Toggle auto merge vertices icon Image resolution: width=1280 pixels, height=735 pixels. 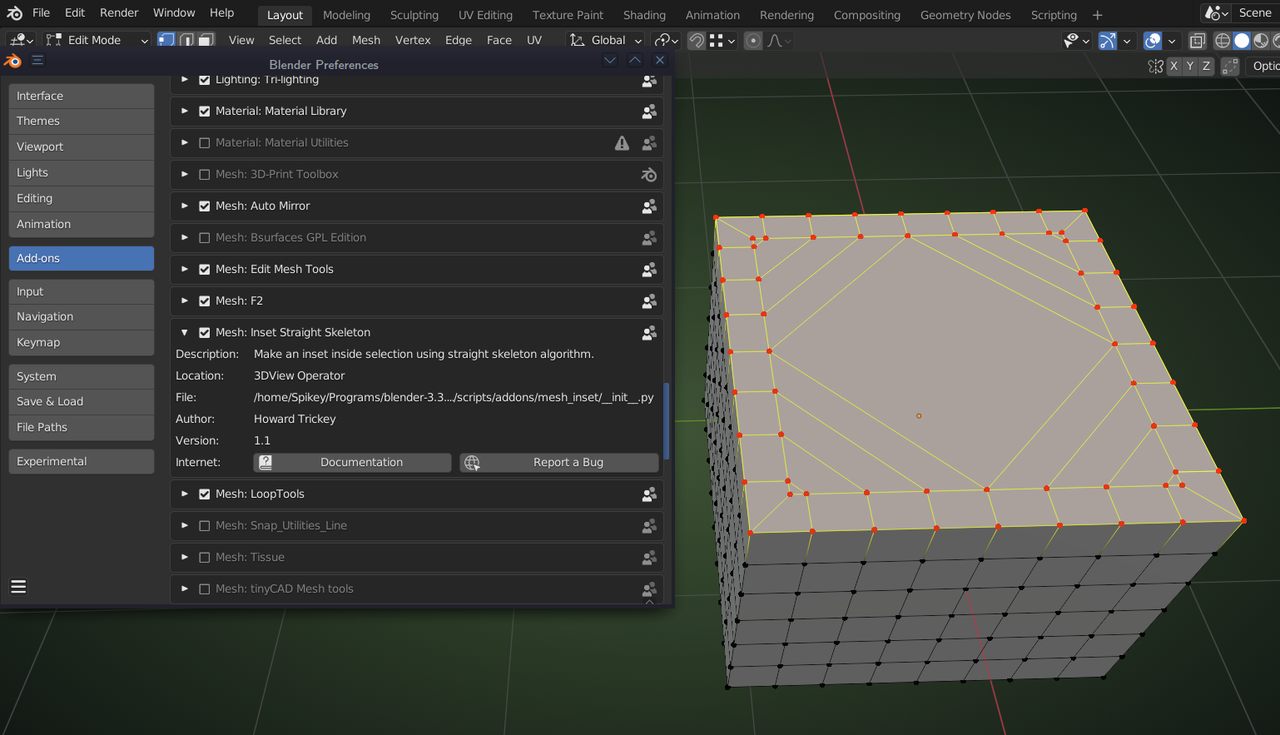[1230, 66]
